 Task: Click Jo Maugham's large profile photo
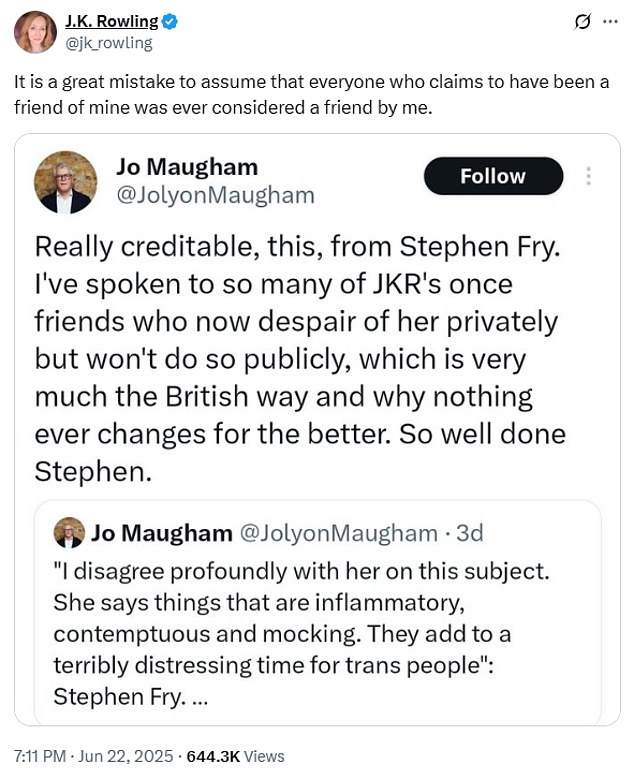(x=66, y=181)
